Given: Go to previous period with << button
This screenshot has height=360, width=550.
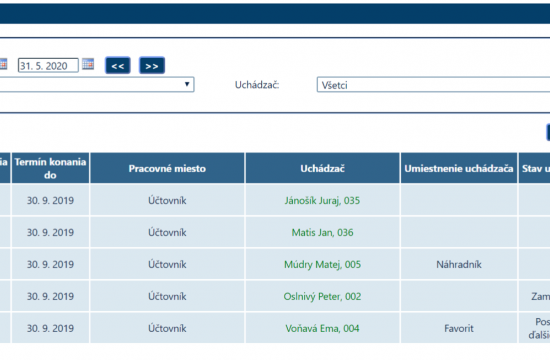Looking at the screenshot, I should pyautogui.click(x=118, y=66).
